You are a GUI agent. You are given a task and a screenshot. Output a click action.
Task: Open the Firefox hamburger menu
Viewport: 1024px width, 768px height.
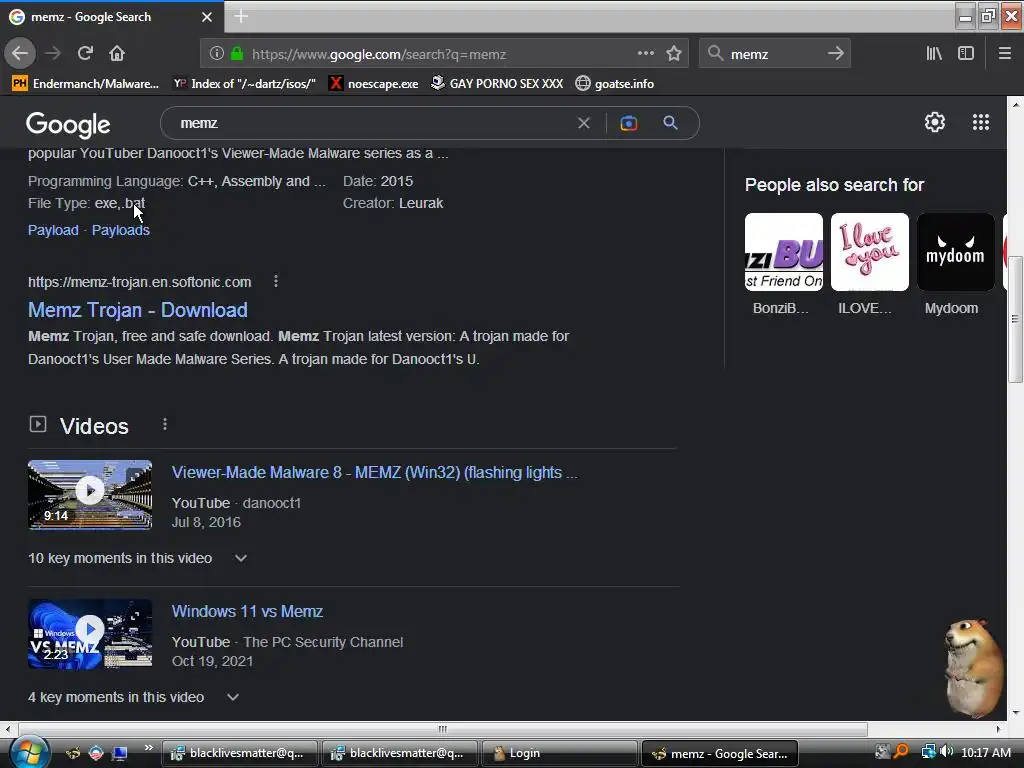click(1005, 54)
